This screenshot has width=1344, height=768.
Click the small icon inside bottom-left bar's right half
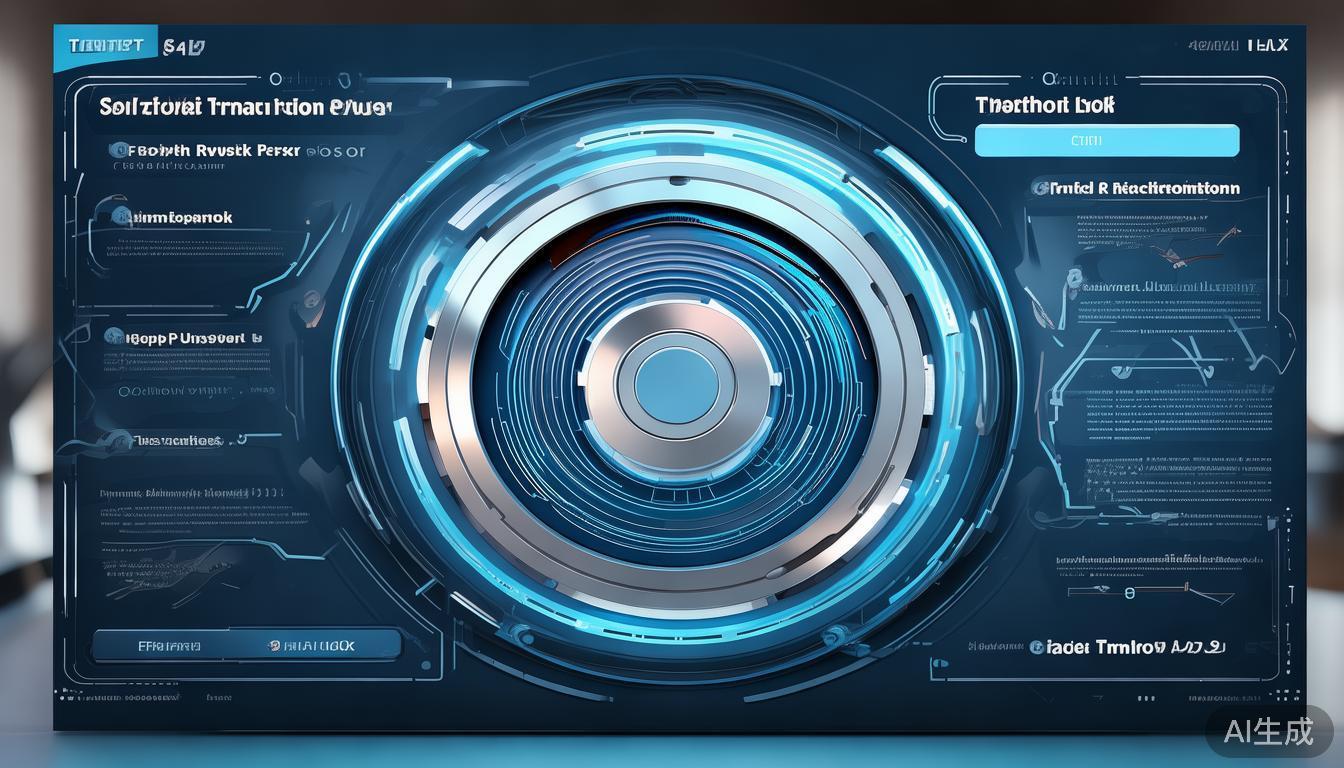274,646
